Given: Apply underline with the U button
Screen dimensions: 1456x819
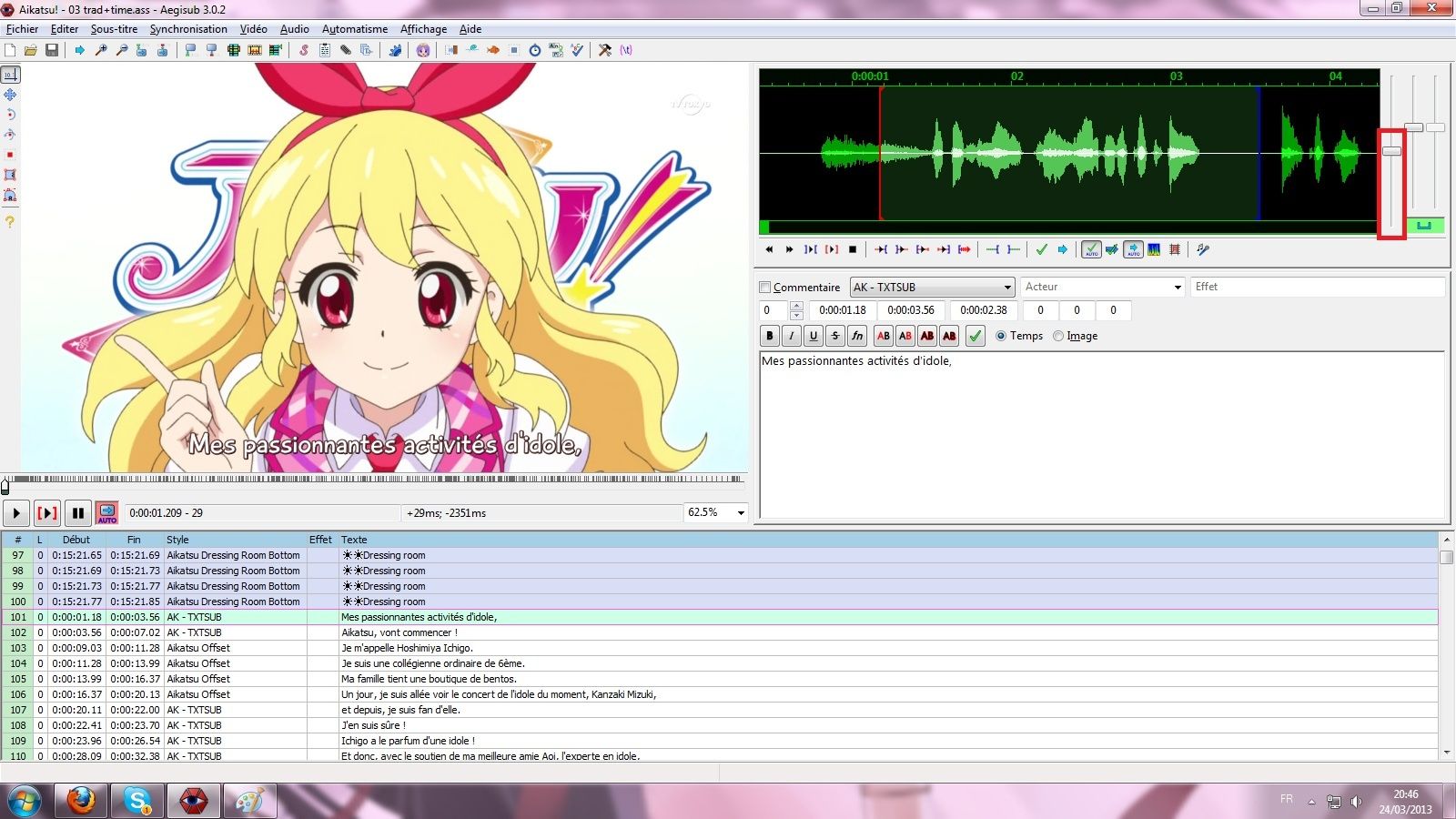Looking at the screenshot, I should [x=814, y=336].
